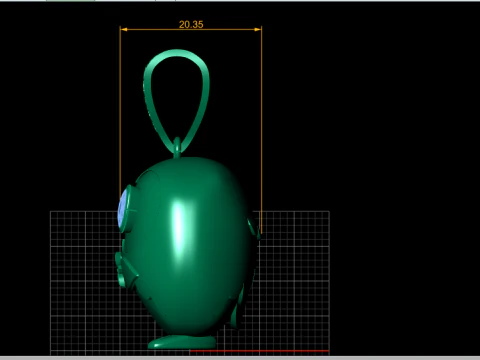Select the flat foot base beneath the pendant
The width and height of the screenshot is (480, 360).
[x=182, y=342]
